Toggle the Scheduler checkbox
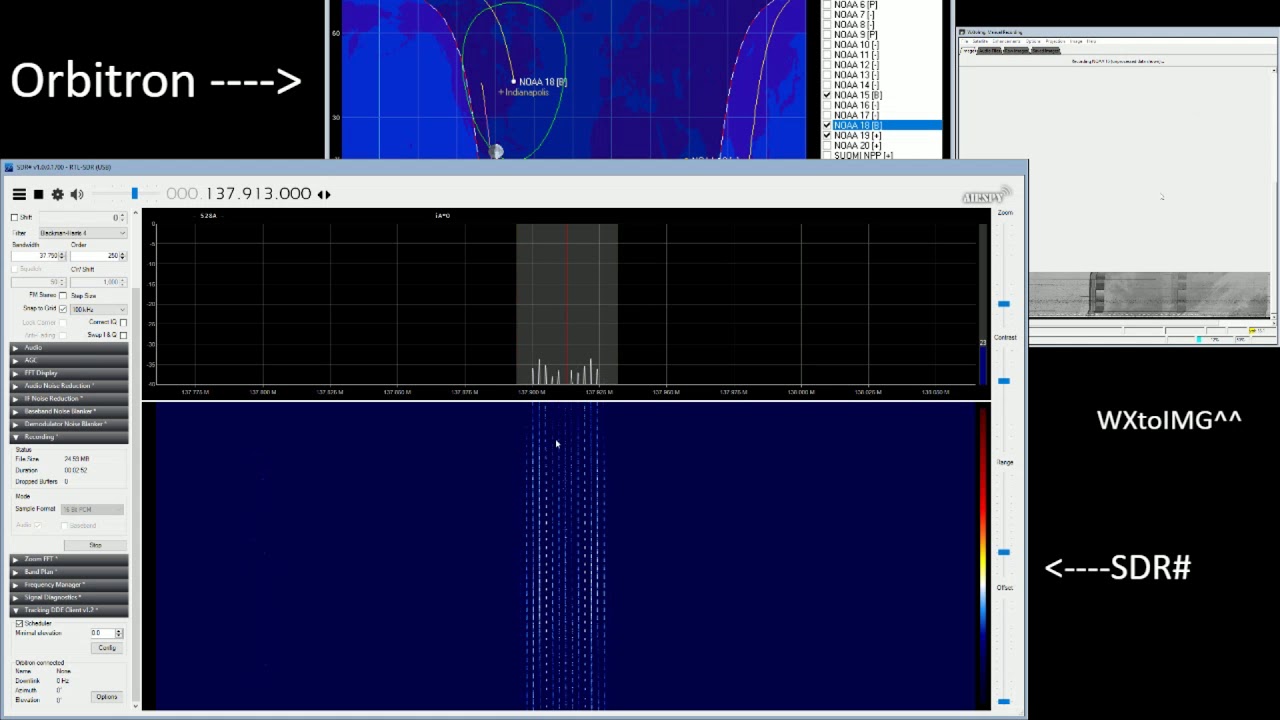This screenshot has height=720, width=1280. tap(19, 623)
